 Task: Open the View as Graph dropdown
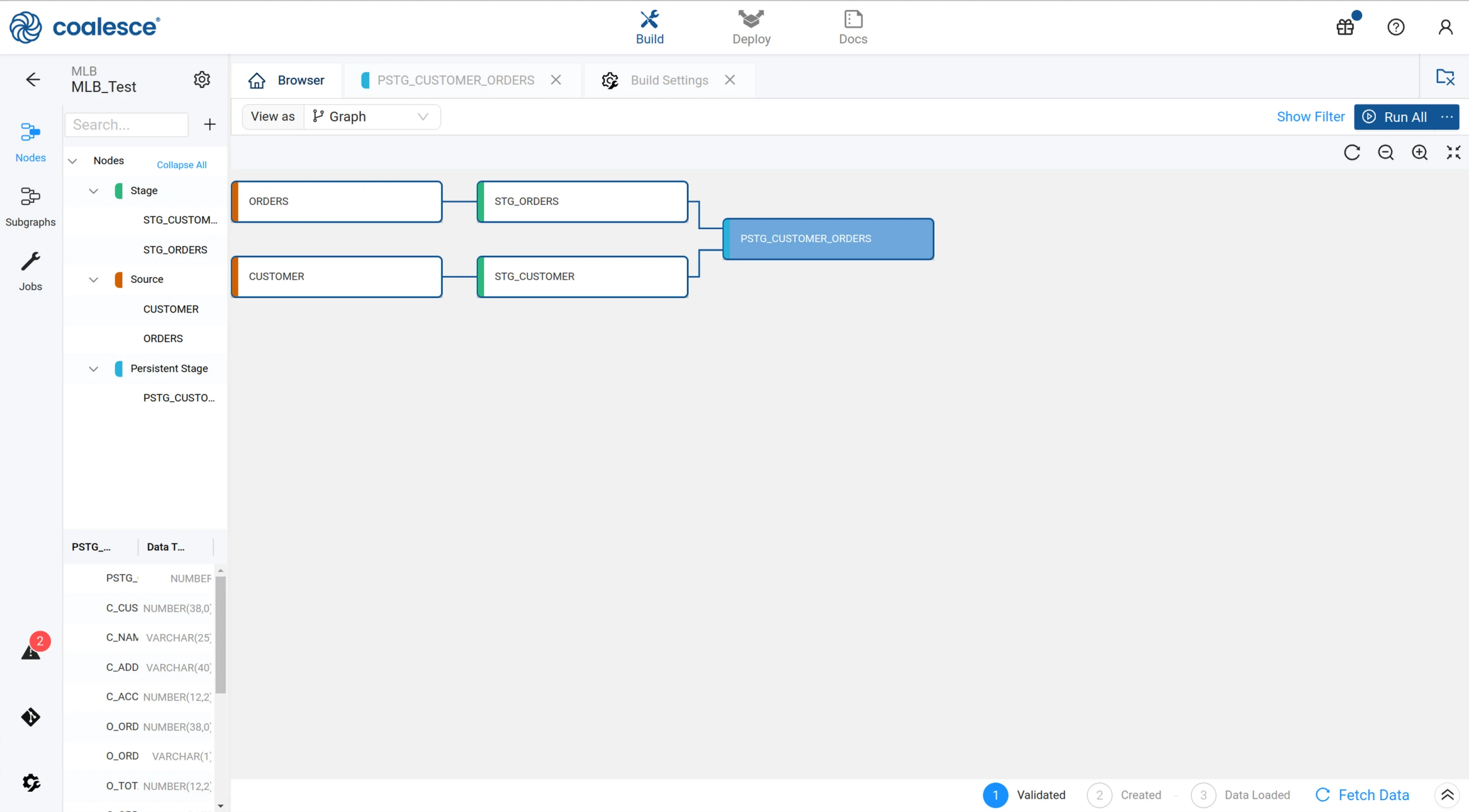click(x=372, y=117)
